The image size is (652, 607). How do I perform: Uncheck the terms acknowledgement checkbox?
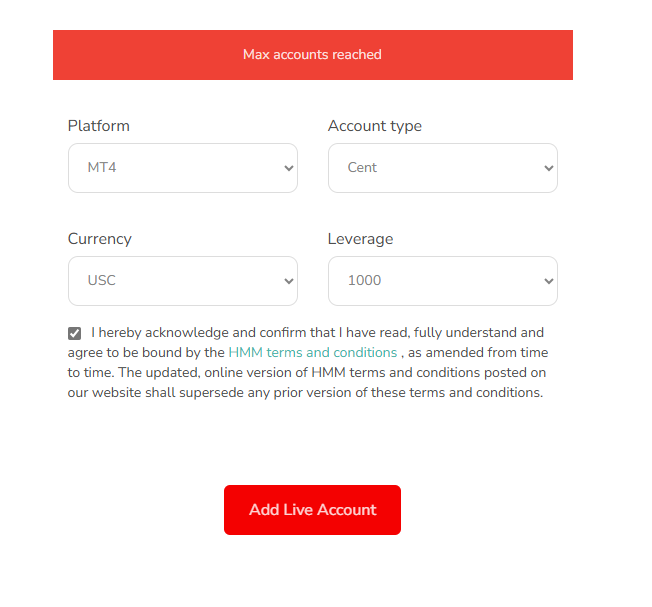[75, 333]
